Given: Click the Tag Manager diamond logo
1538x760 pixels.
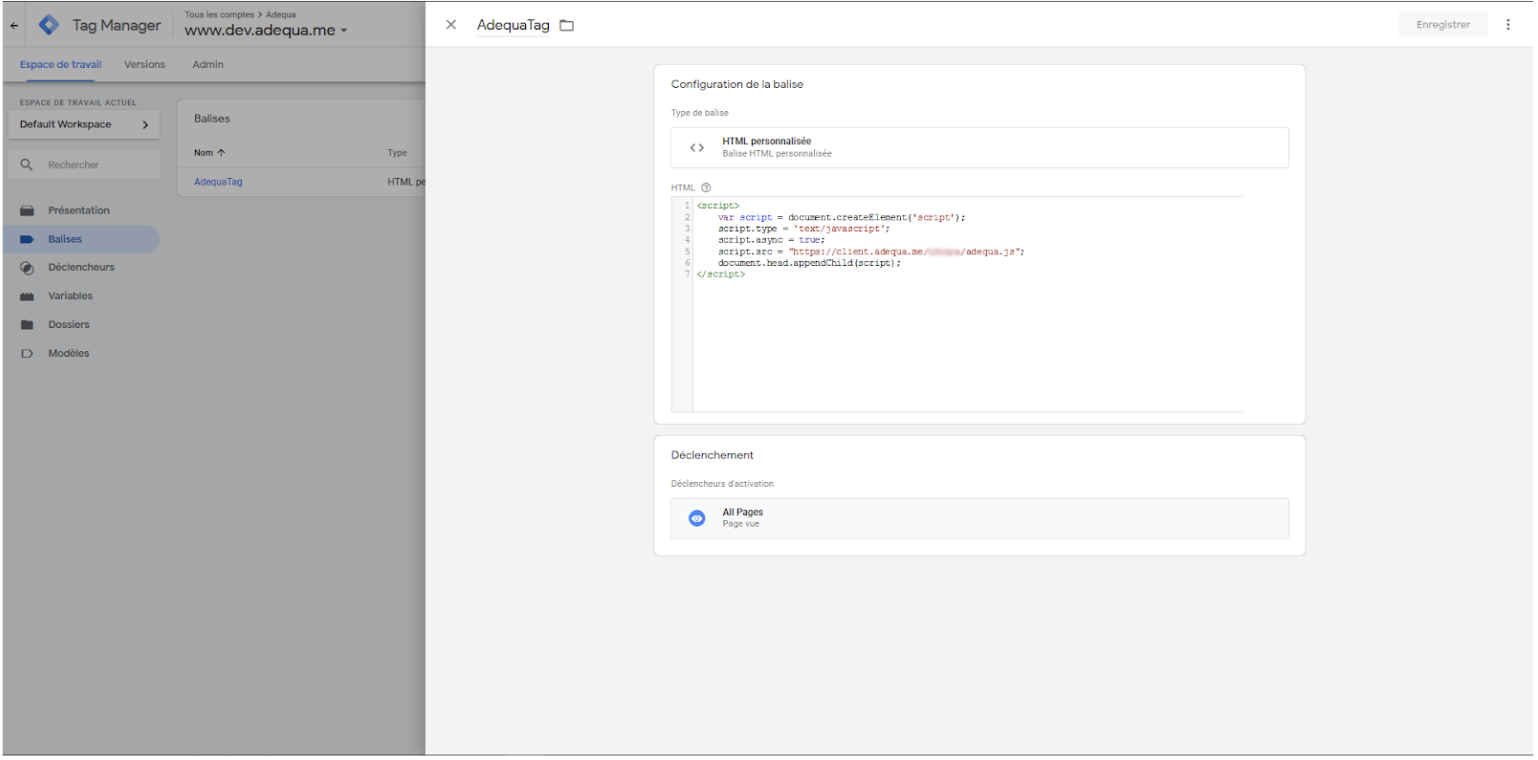Looking at the screenshot, I should tap(48, 25).
